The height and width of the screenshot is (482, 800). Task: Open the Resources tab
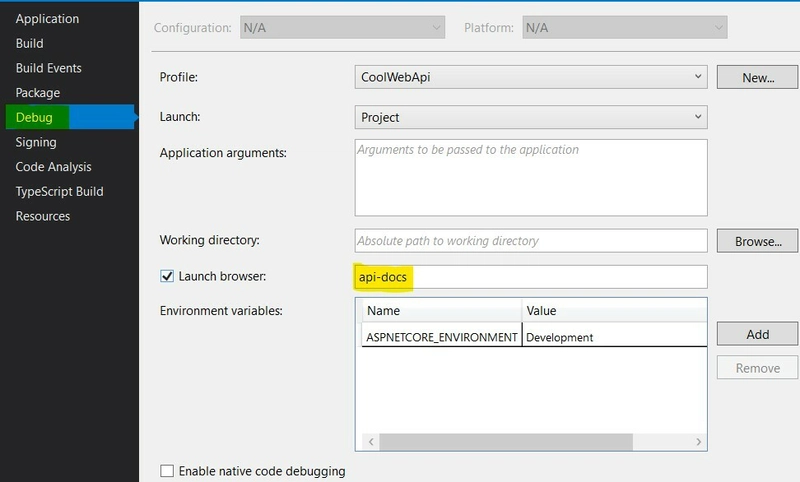point(43,216)
